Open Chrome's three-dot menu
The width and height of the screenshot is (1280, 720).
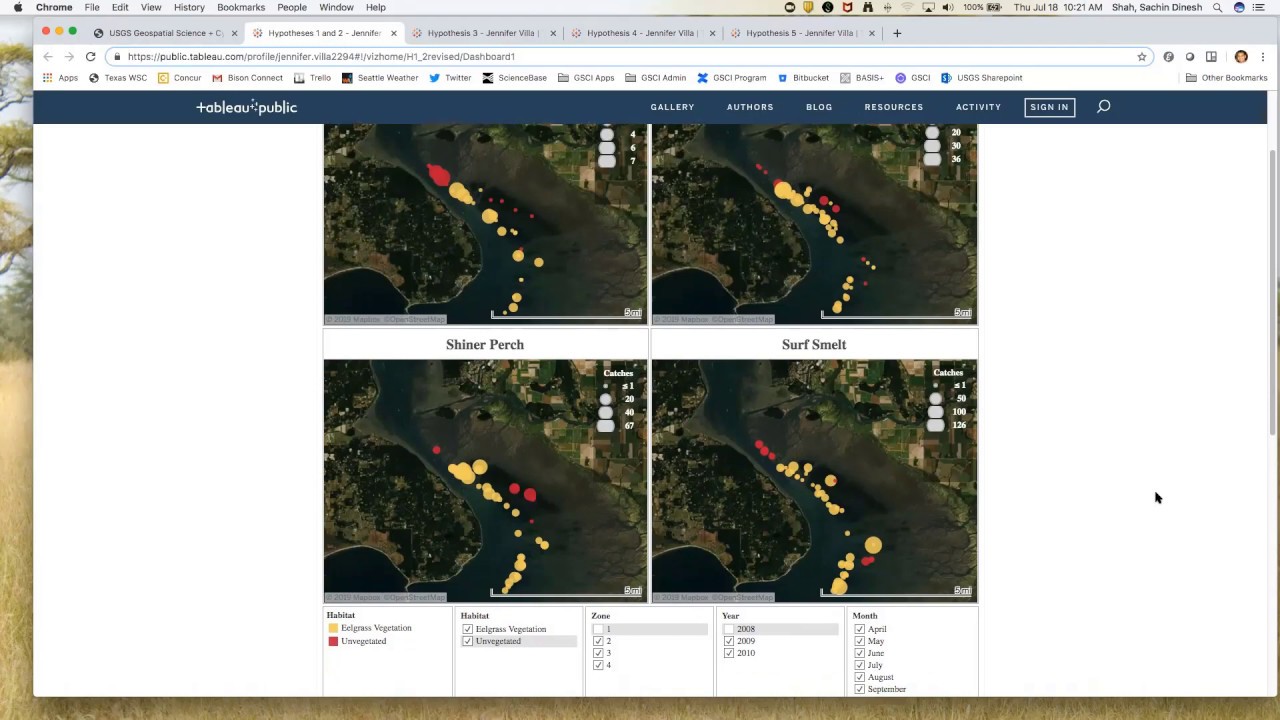[x=1263, y=57]
